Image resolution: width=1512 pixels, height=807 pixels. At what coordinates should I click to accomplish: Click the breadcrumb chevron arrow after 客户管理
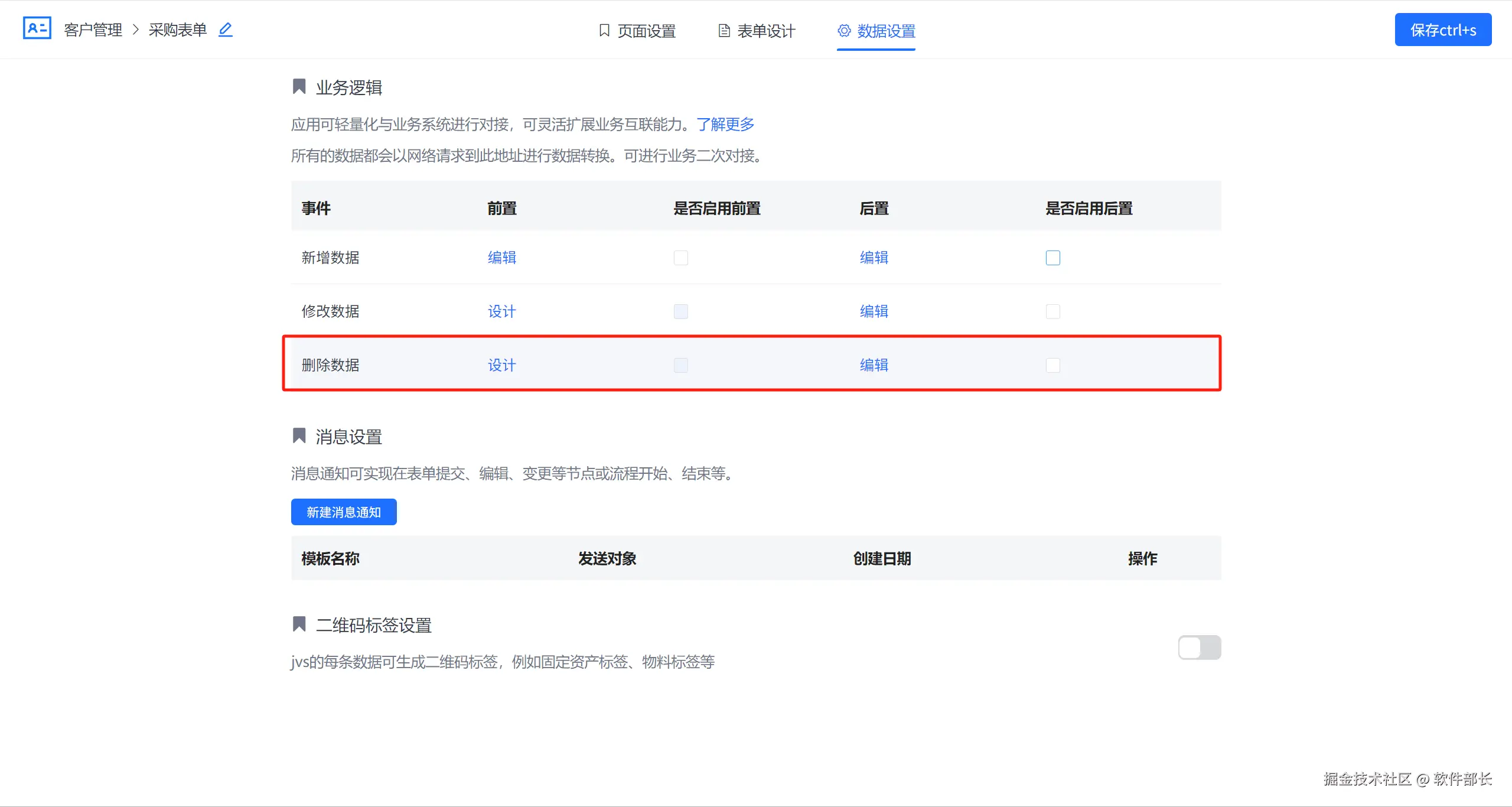point(135,30)
